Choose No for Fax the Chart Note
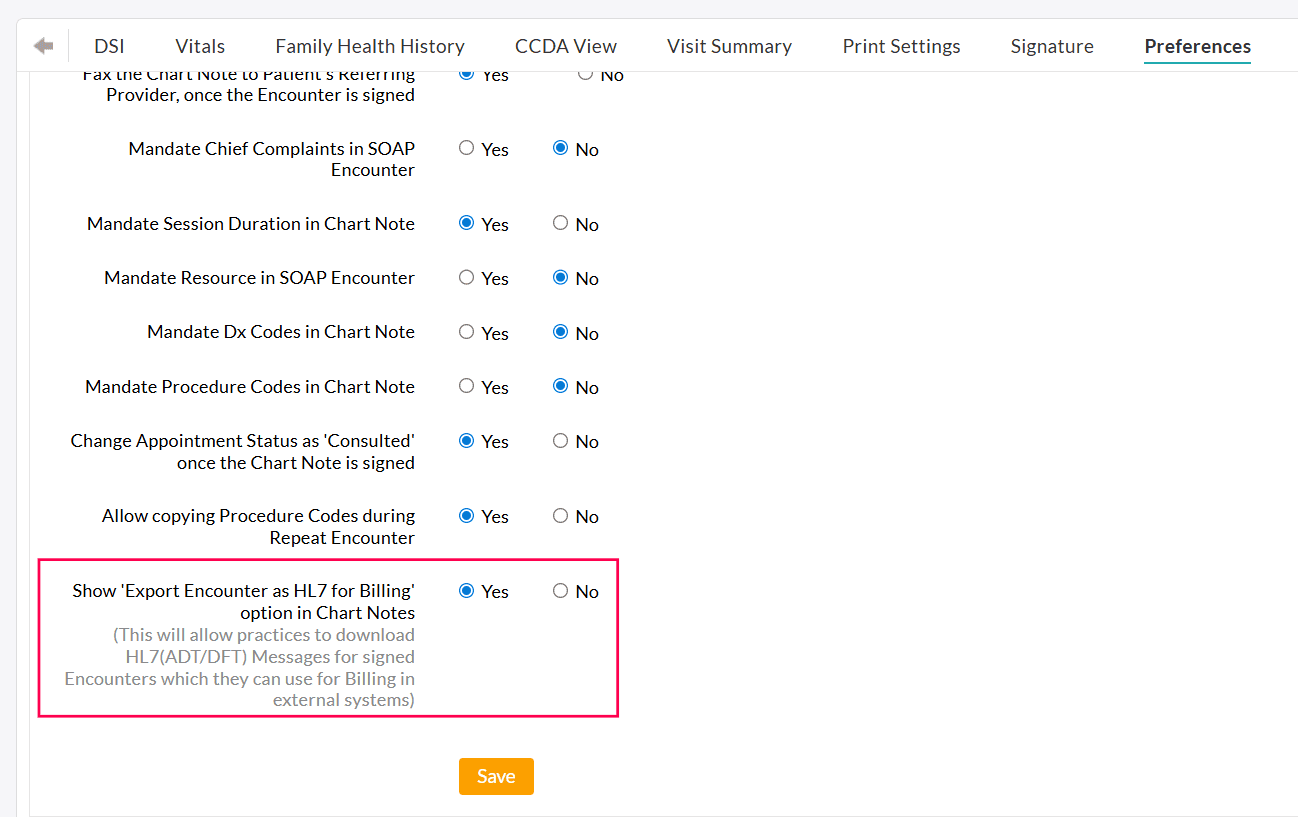This screenshot has width=1298, height=817. [585, 75]
